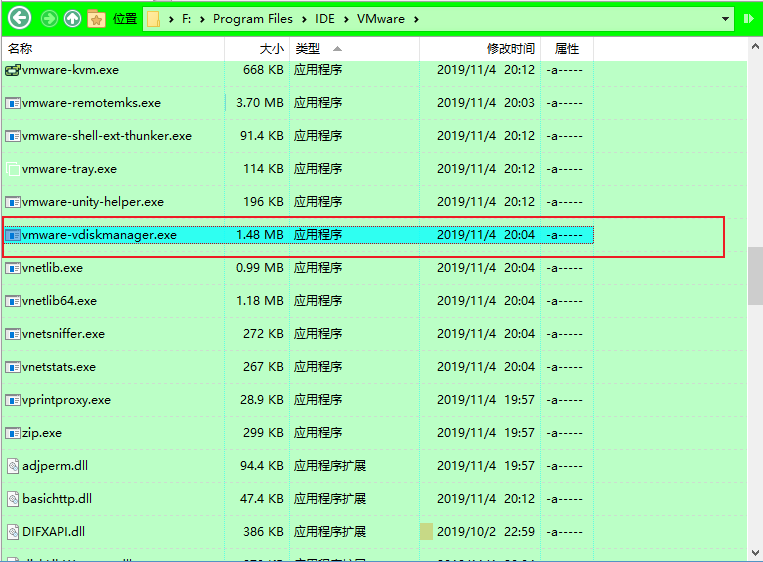Click the go button right of address bar

[748, 19]
